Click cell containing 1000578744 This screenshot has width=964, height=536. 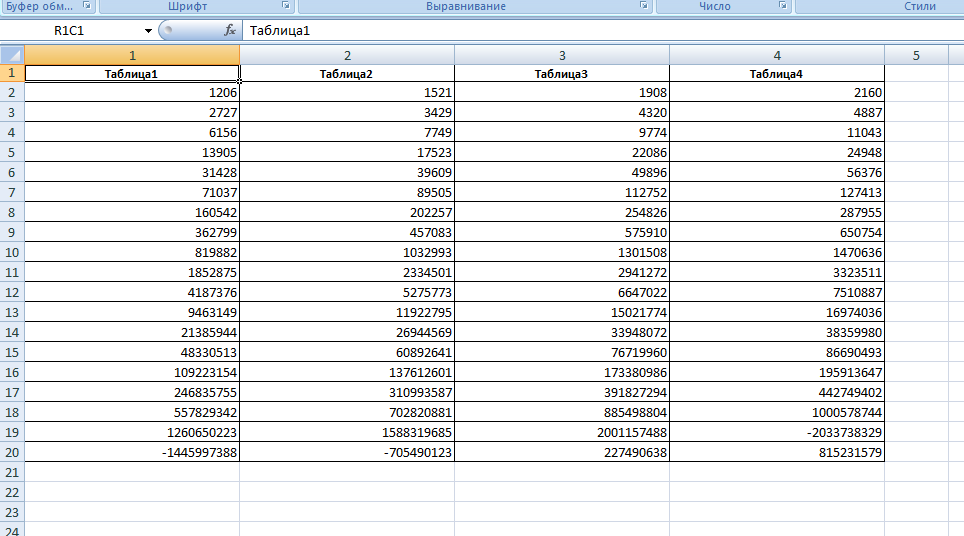point(776,412)
